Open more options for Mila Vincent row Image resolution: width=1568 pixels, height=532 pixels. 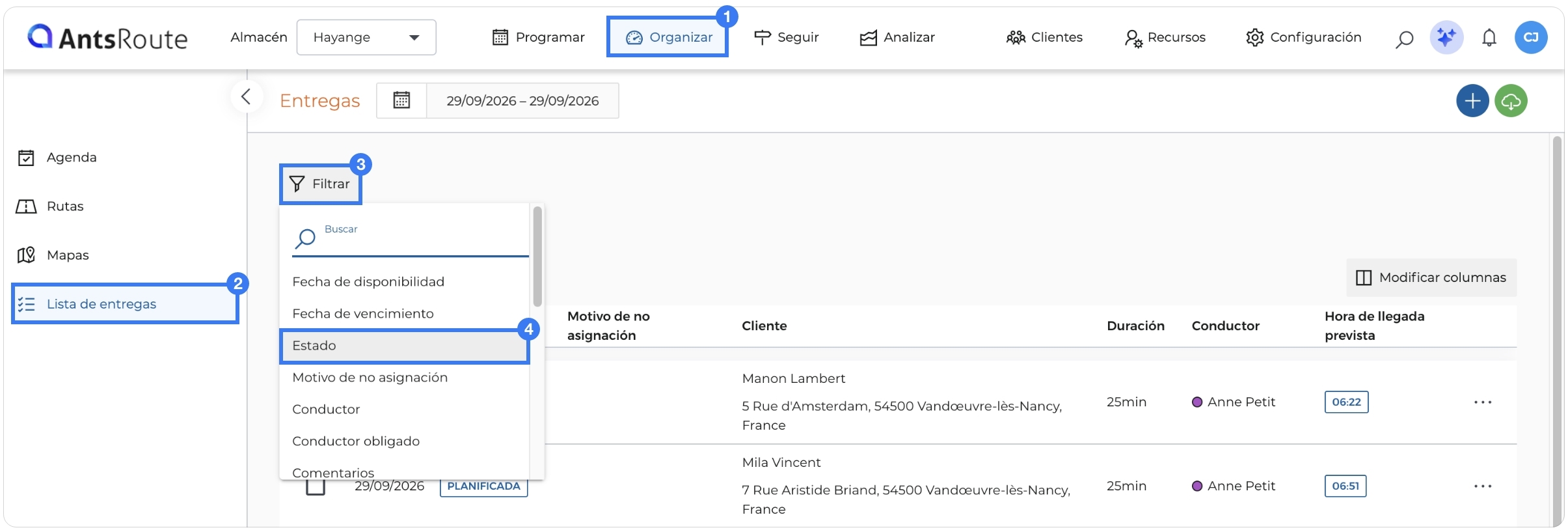1483,486
